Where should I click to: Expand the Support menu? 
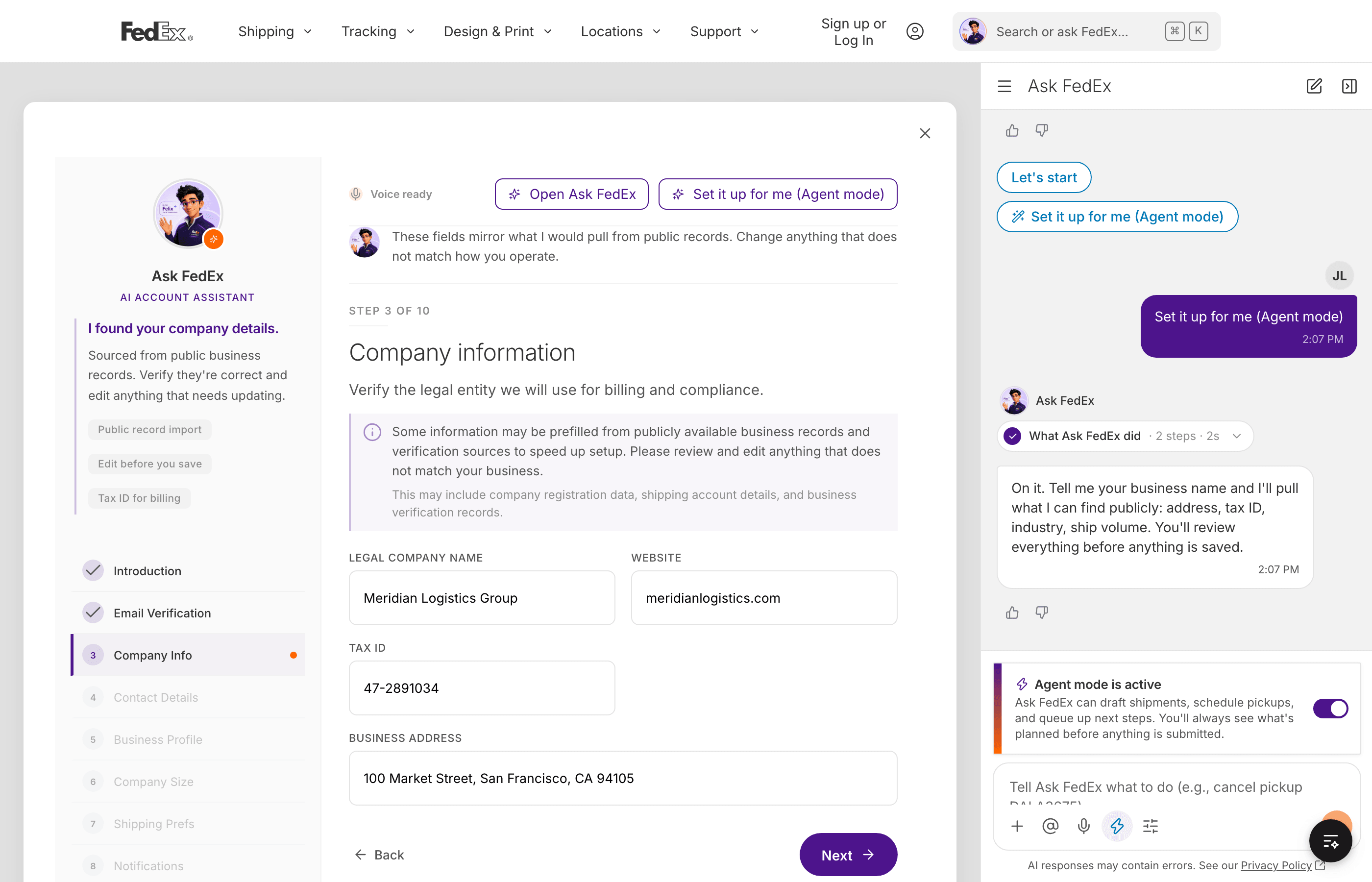point(724,31)
